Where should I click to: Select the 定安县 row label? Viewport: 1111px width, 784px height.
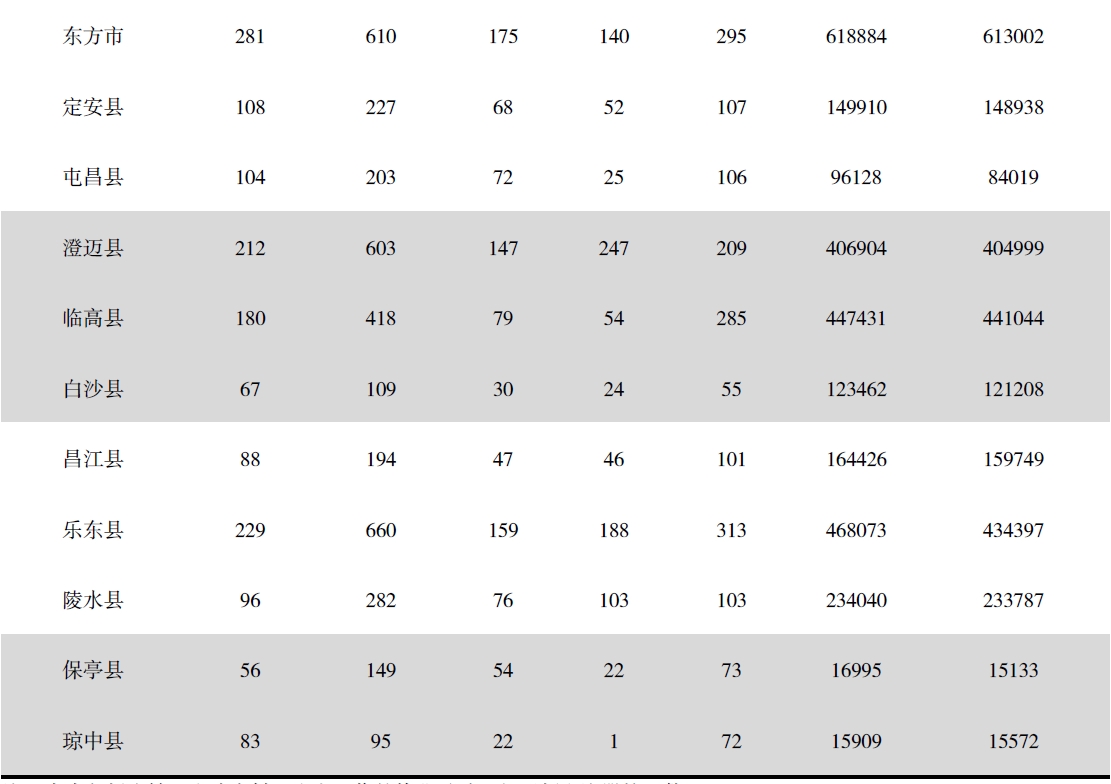tap(93, 107)
